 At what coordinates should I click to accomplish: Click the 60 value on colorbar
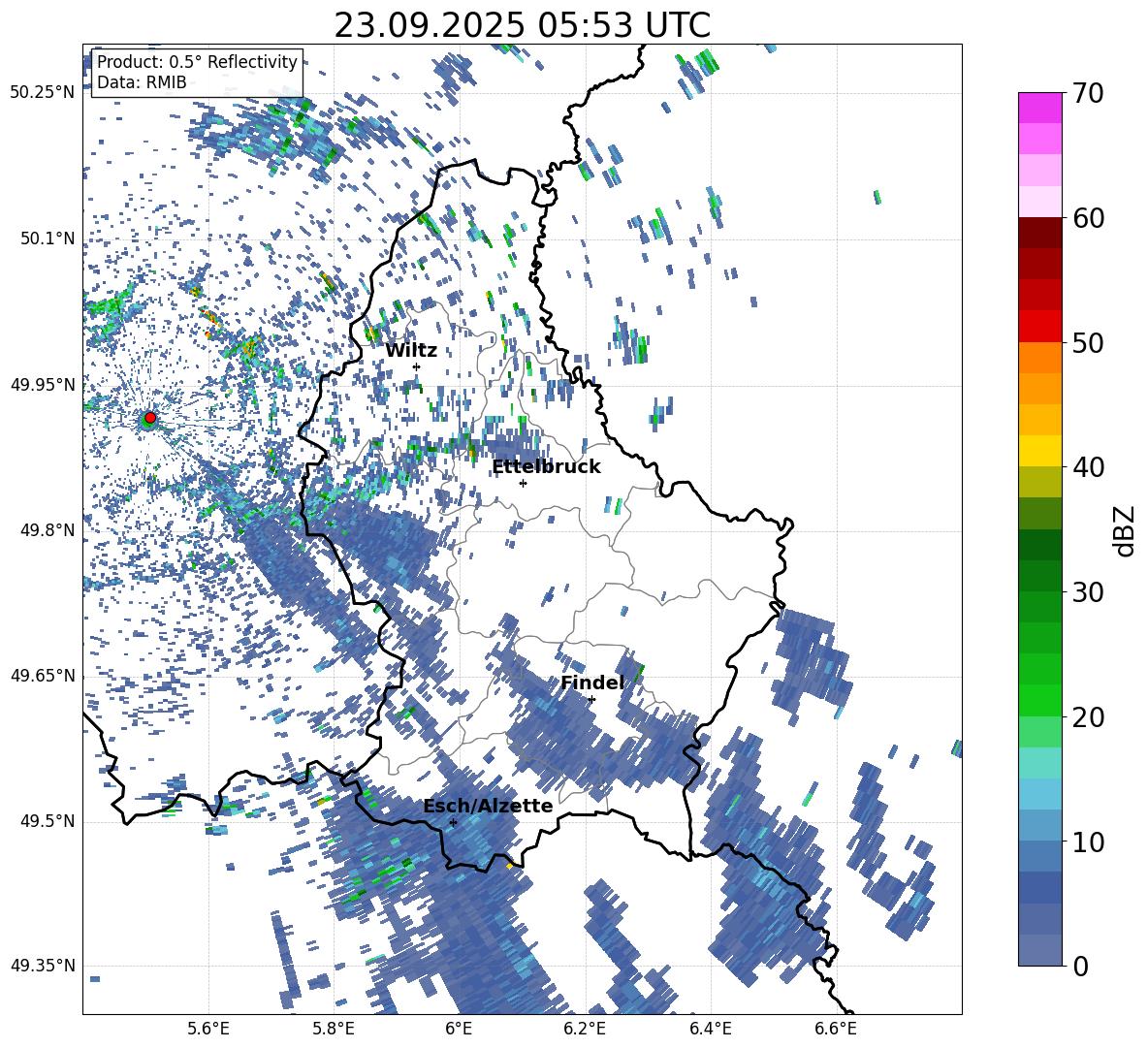tap(1088, 218)
